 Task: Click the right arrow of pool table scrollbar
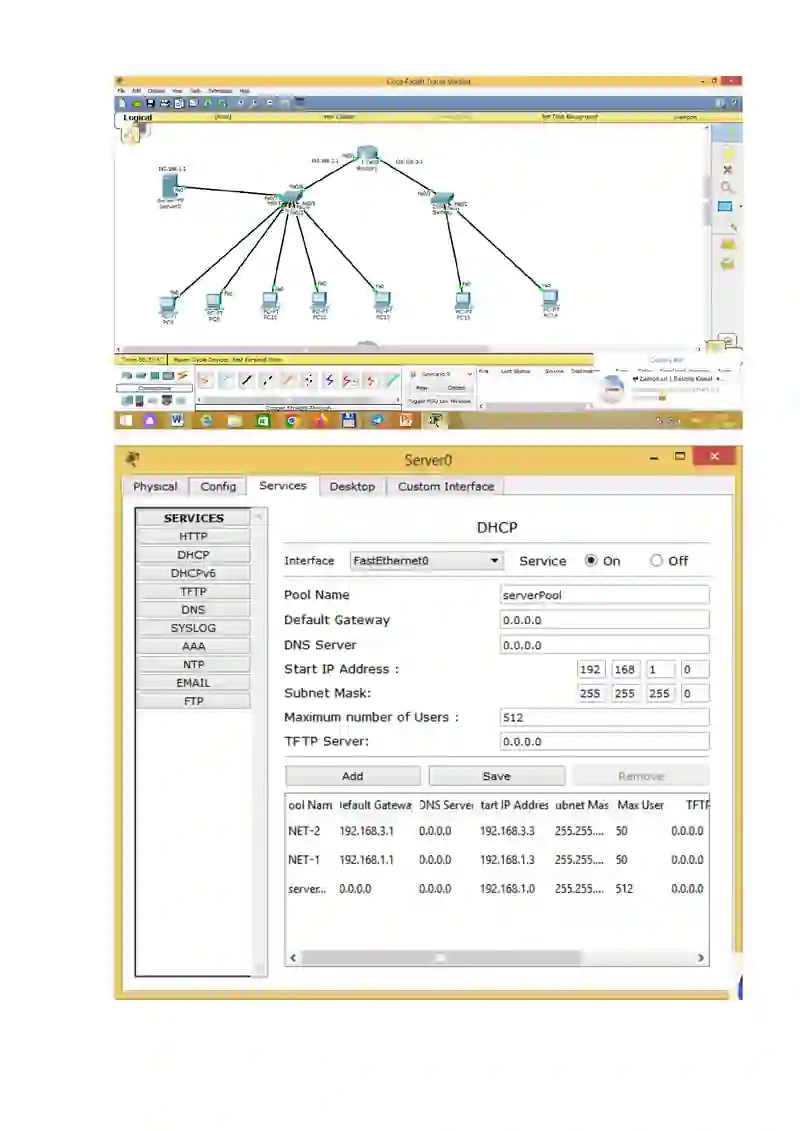(700, 958)
